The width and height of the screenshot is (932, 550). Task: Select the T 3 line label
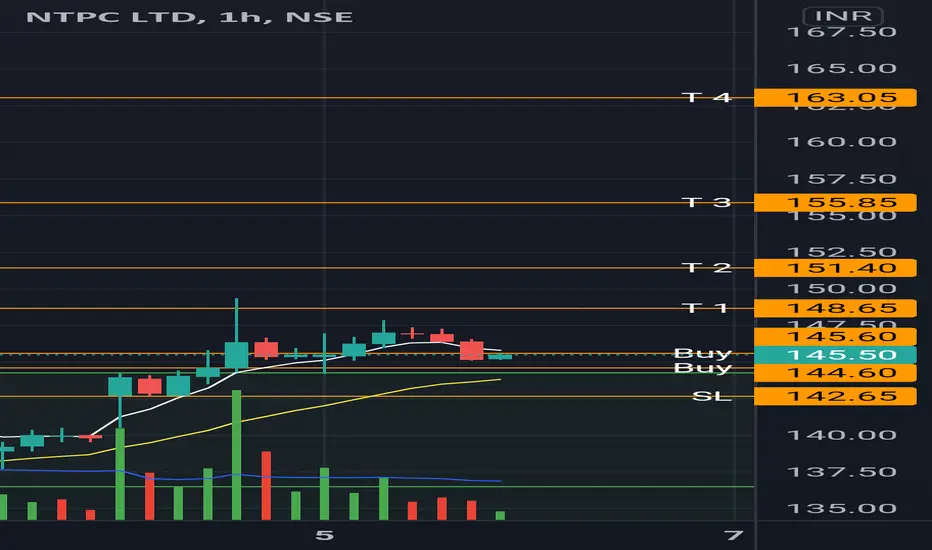706,202
